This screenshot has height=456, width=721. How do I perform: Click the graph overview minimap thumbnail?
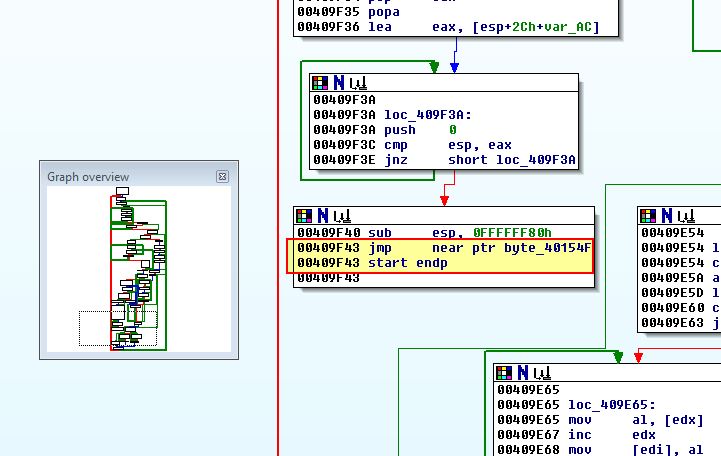pyautogui.click(x=138, y=268)
